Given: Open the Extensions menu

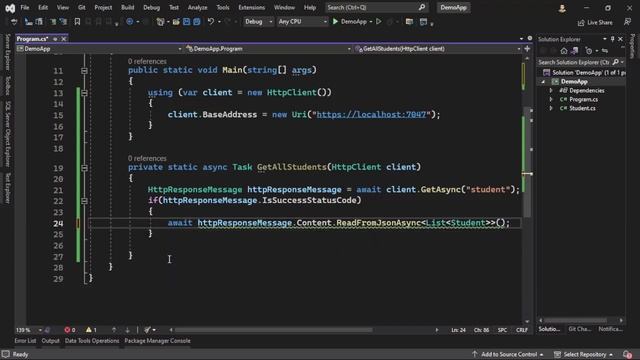Looking at the screenshot, I should pyautogui.click(x=251, y=7).
